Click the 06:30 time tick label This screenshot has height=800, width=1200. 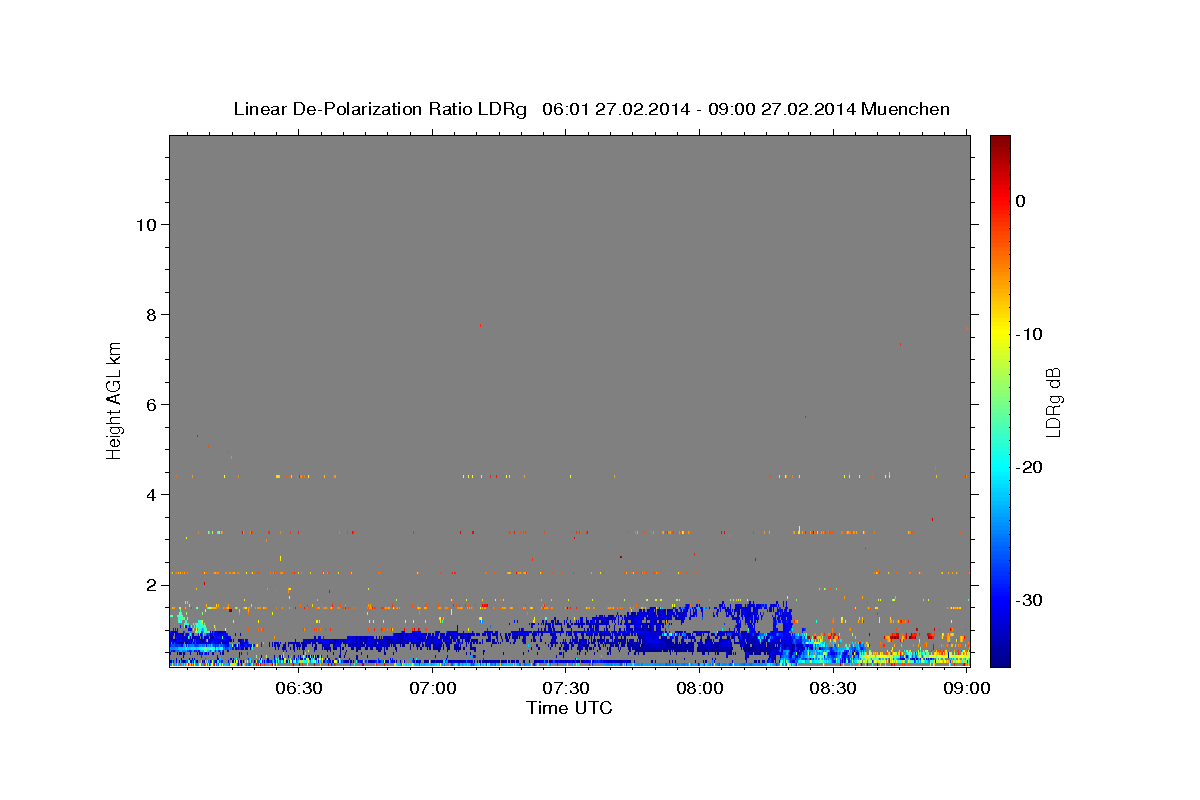(x=298, y=689)
